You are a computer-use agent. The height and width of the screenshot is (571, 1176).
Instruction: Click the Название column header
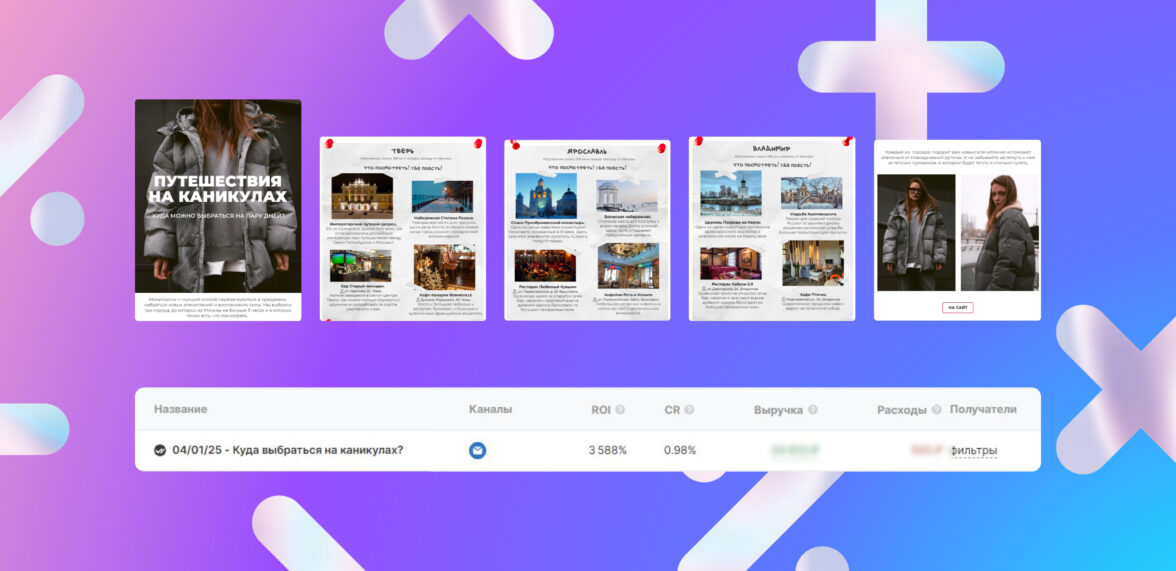181,410
